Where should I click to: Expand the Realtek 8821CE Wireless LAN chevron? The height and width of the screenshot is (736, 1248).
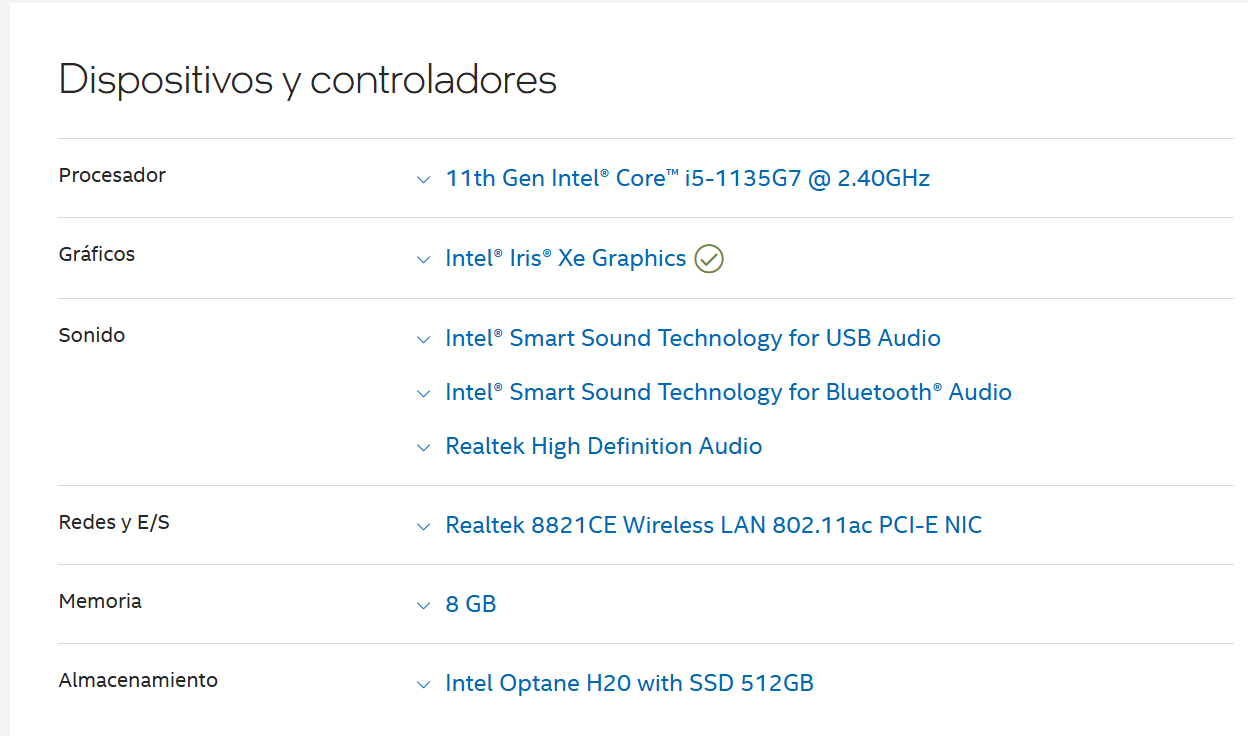pos(423,527)
